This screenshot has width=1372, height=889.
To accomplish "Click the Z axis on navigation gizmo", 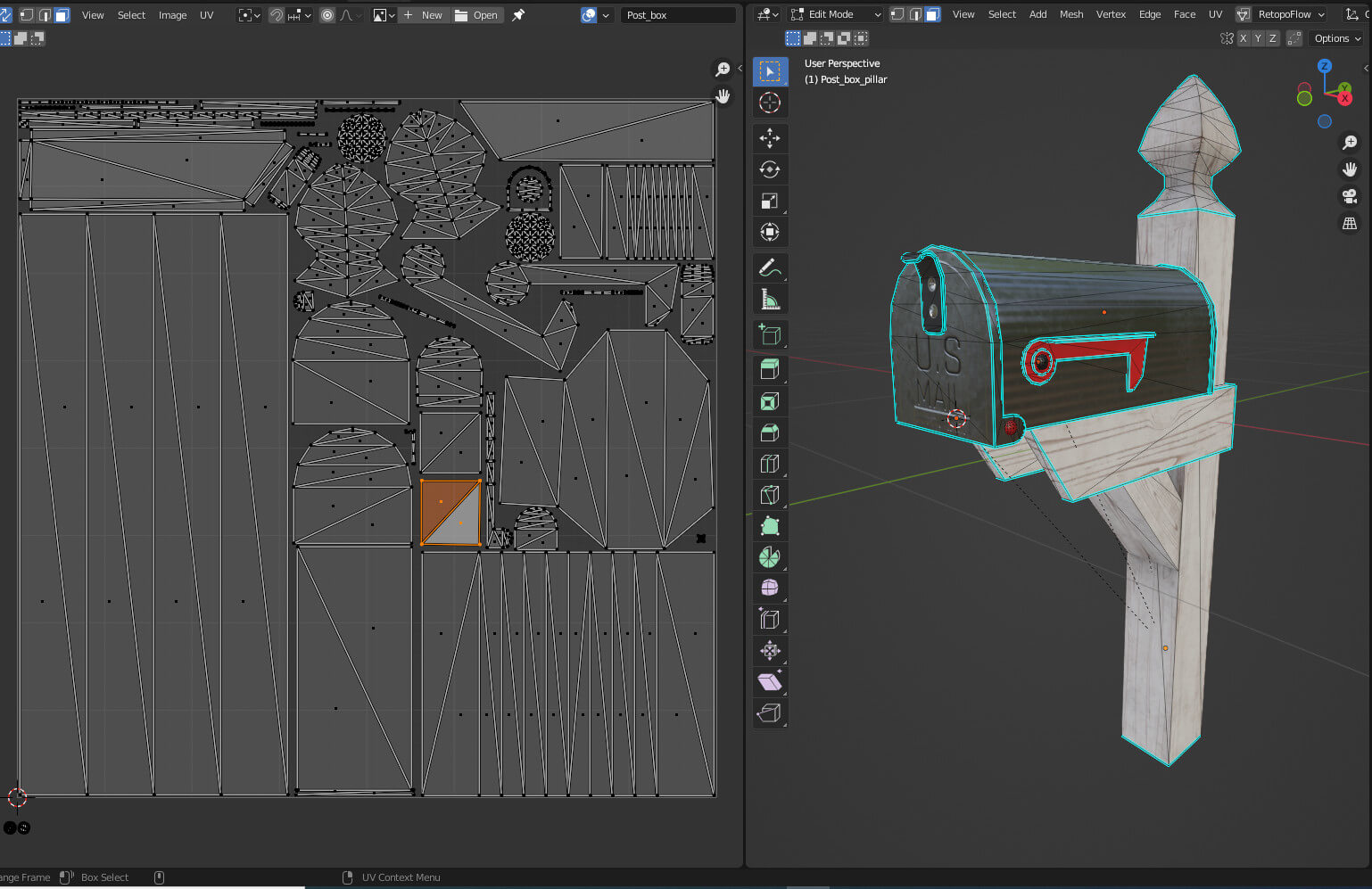I will 1325,66.
